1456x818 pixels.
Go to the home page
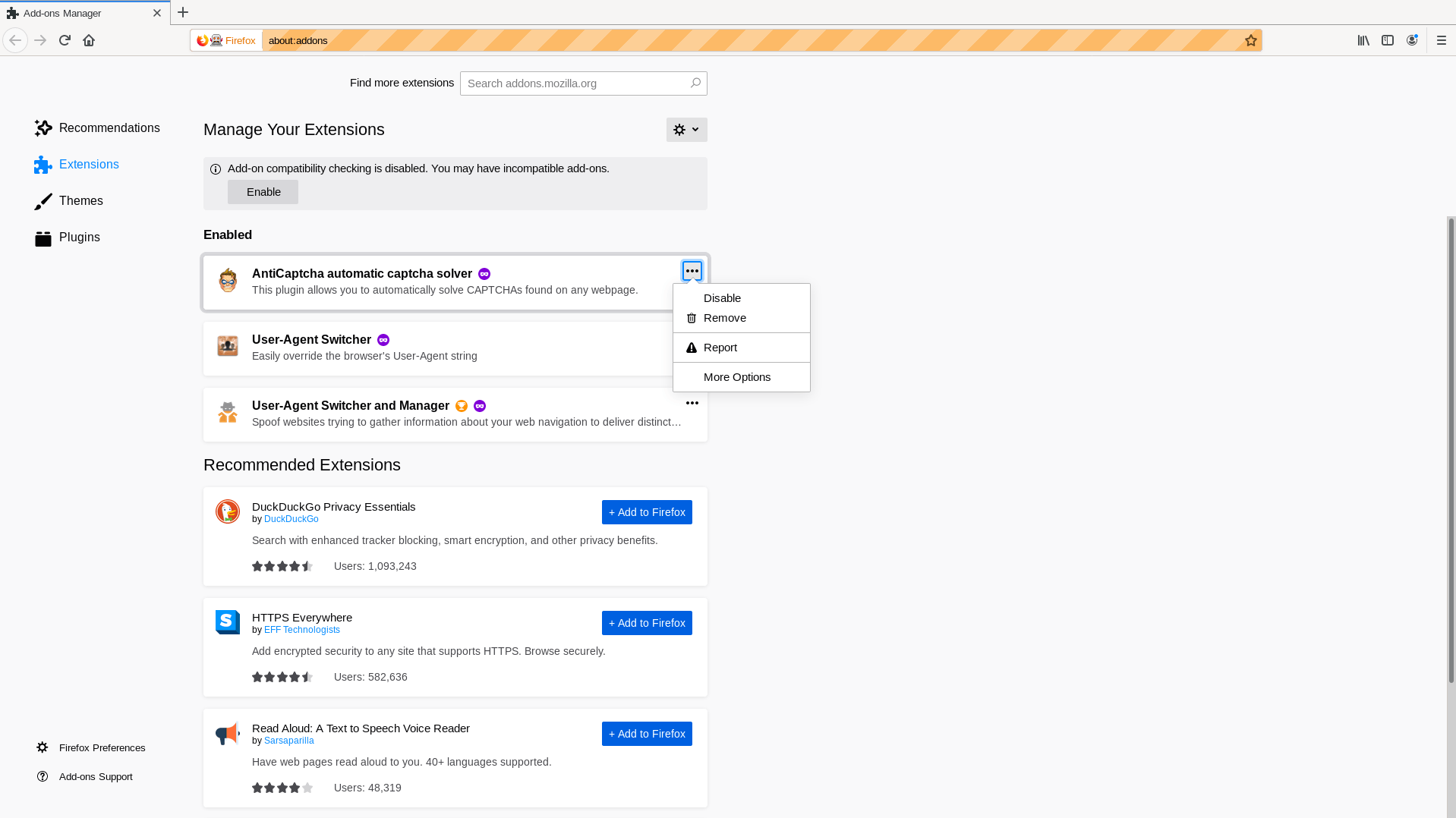pyautogui.click(x=89, y=40)
